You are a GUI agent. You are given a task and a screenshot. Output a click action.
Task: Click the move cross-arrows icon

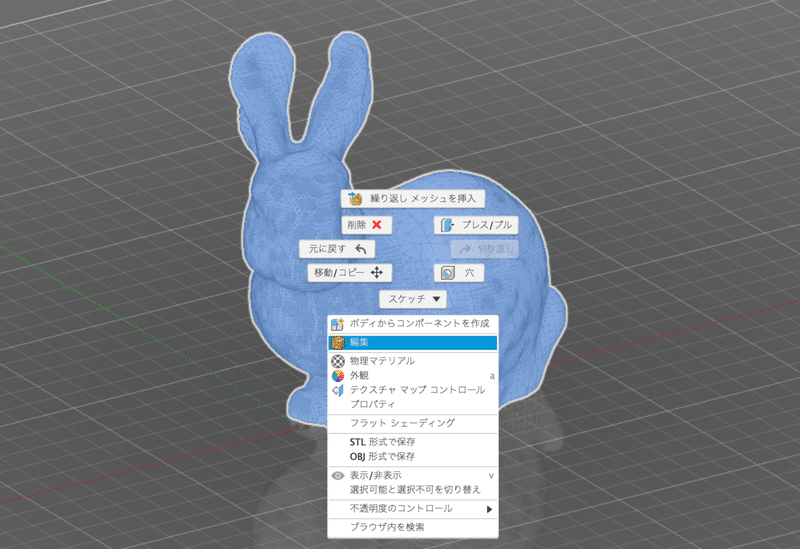[377, 273]
